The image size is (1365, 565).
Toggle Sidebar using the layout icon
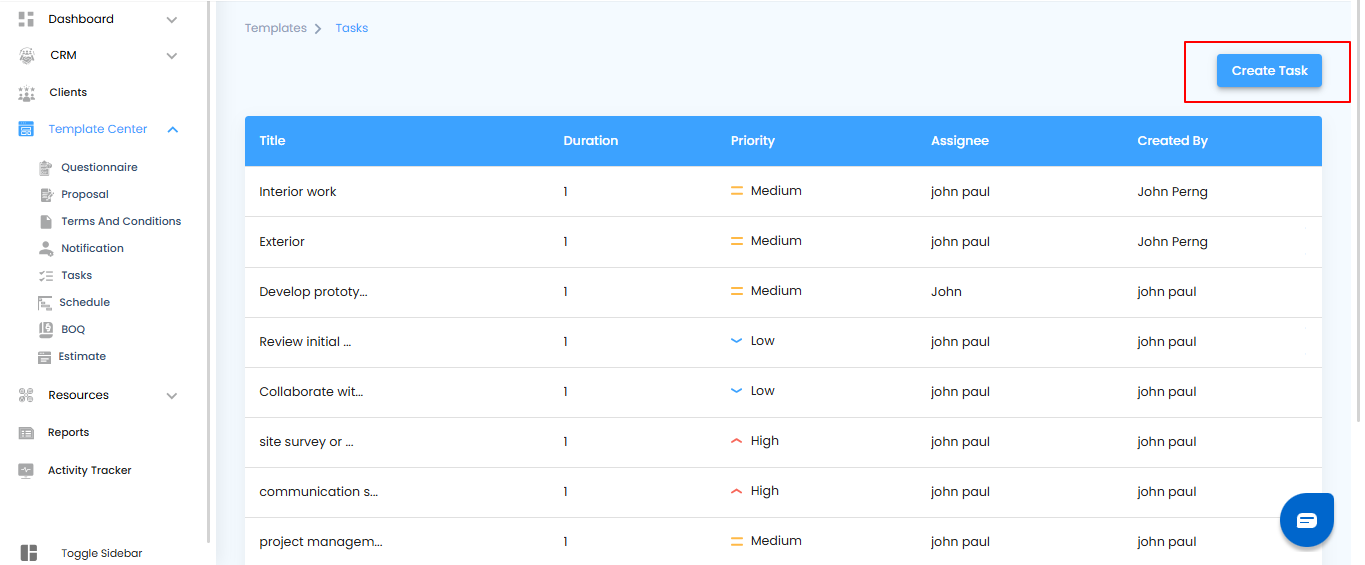pyautogui.click(x=29, y=553)
